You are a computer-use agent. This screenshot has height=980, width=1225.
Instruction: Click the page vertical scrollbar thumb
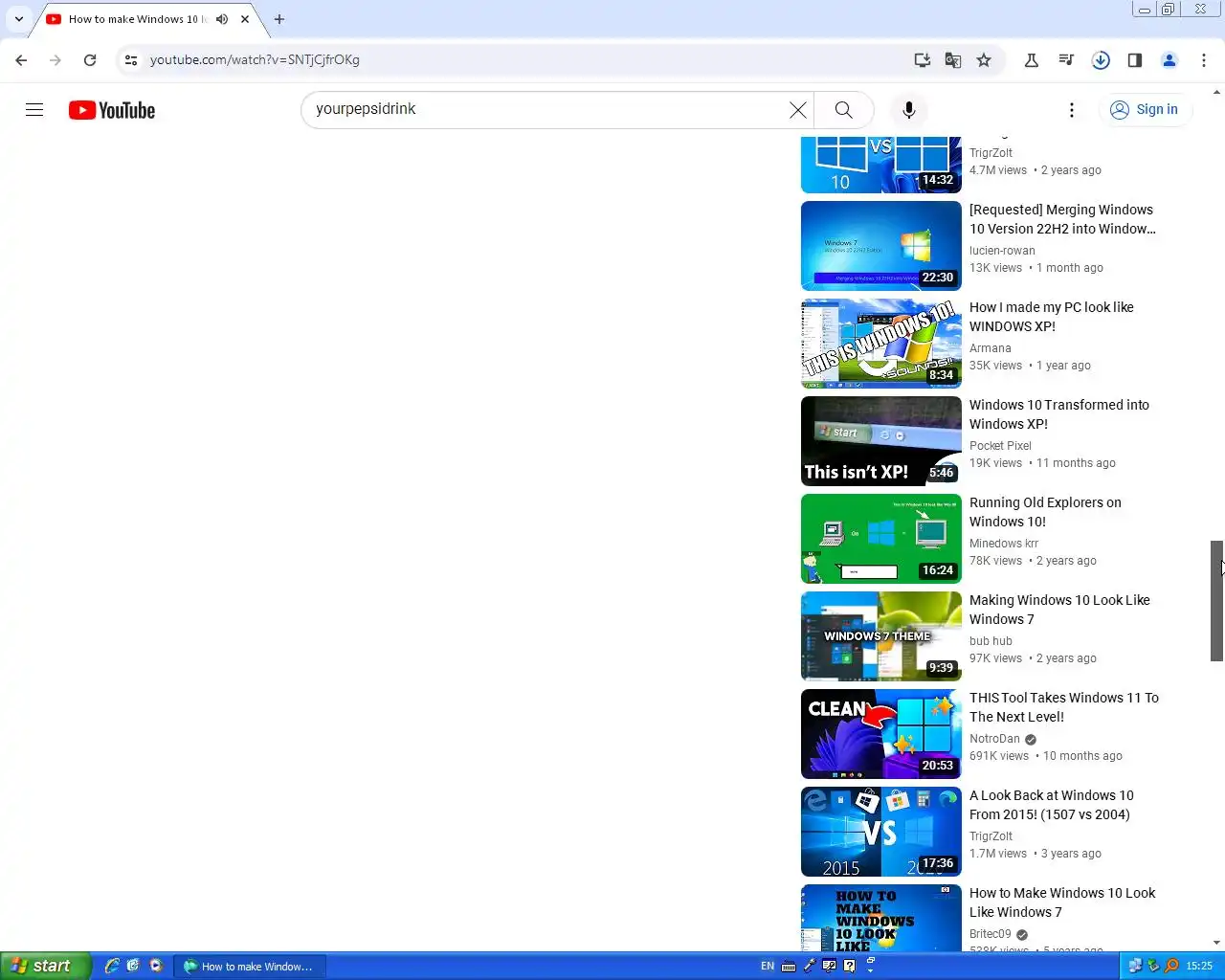click(1217, 601)
